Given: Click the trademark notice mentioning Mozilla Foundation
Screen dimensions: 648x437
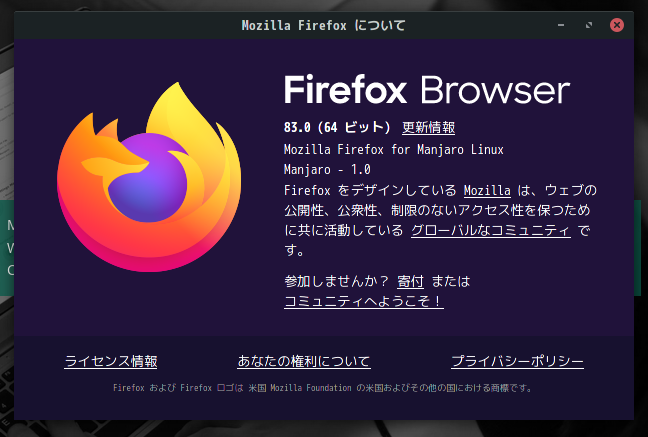Looking at the screenshot, I should pyautogui.click(x=322, y=388).
